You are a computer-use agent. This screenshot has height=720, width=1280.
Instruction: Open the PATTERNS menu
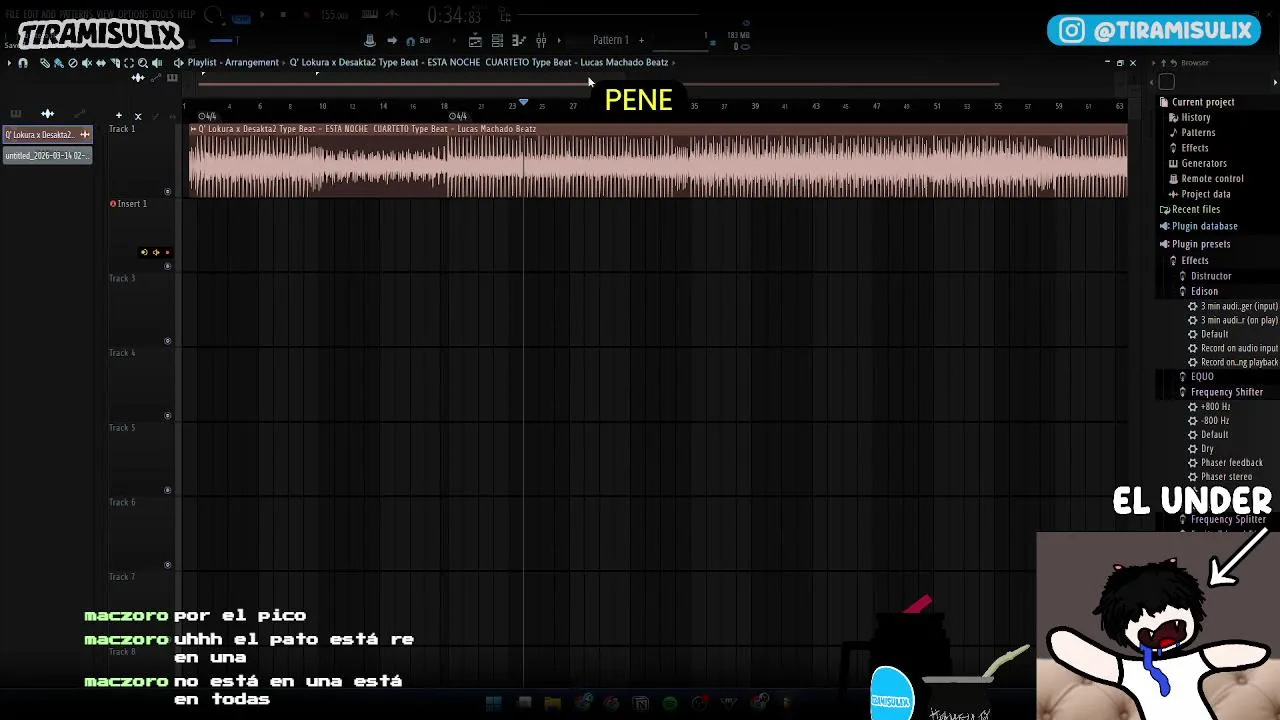coord(77,15)
